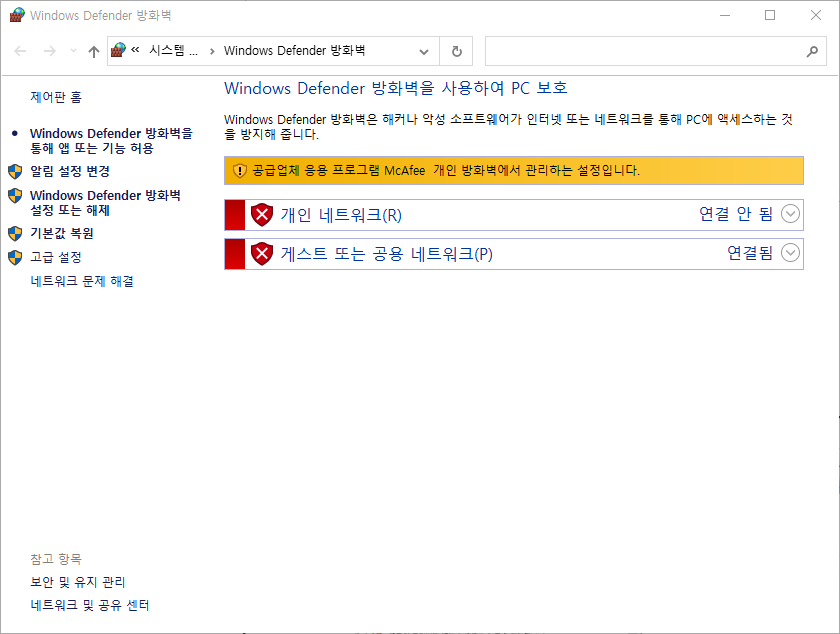Open 제어판 홈 link
840x634 pixels.
(56, 97)
